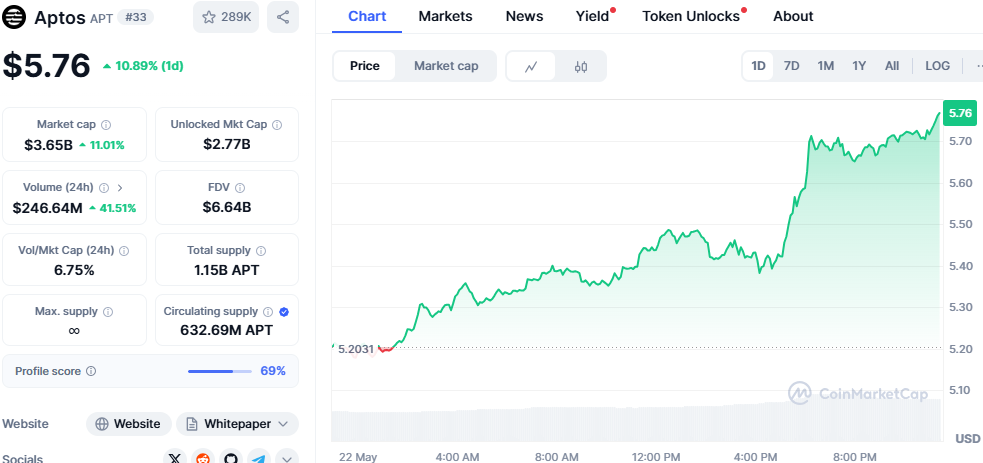
Task: Click the Unlocked Mkt Cap info icon
Action: [x=277, y=125]
